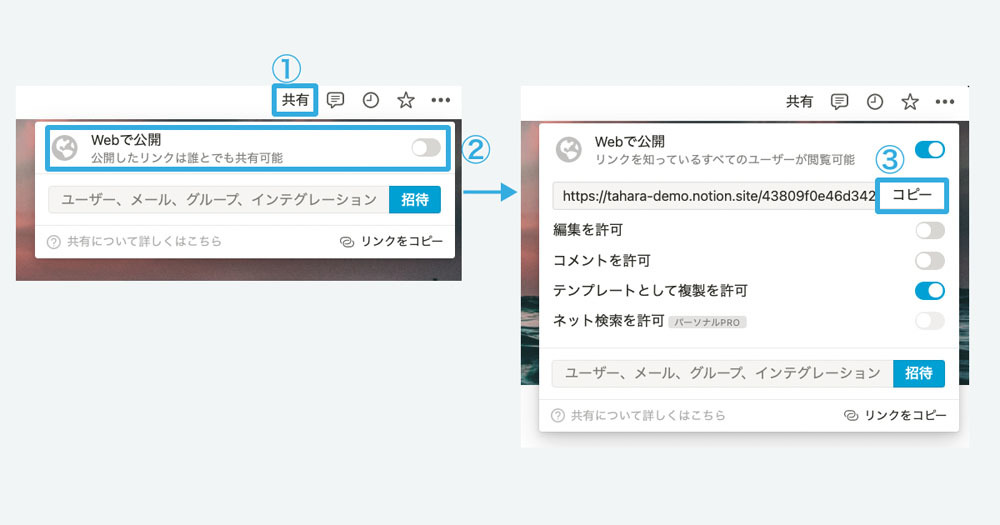Click the 共有 button in the right panel
The width and height of the screenshot is (1000, 525).
(x=799, y=101)
